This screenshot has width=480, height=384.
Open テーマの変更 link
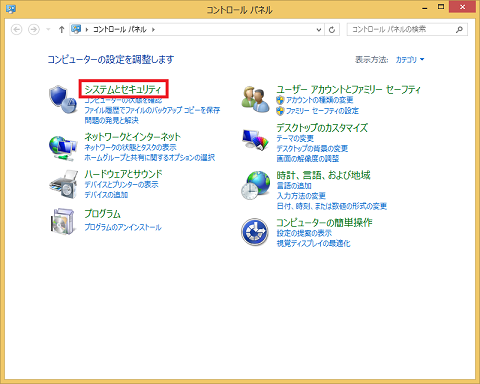click(x=295, y=138)
